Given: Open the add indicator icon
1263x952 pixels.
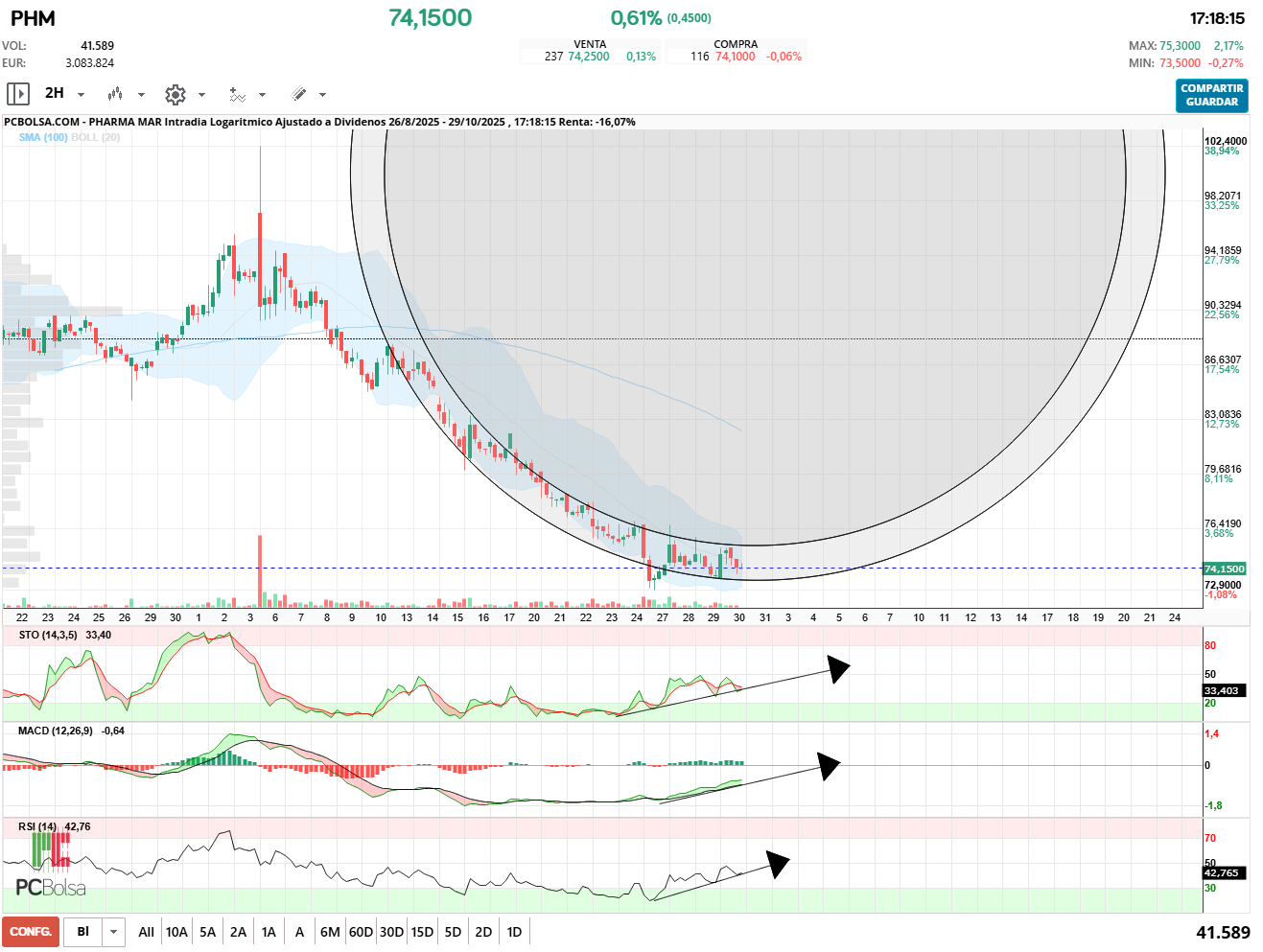Looking at the screenshot, I should 237,94.
